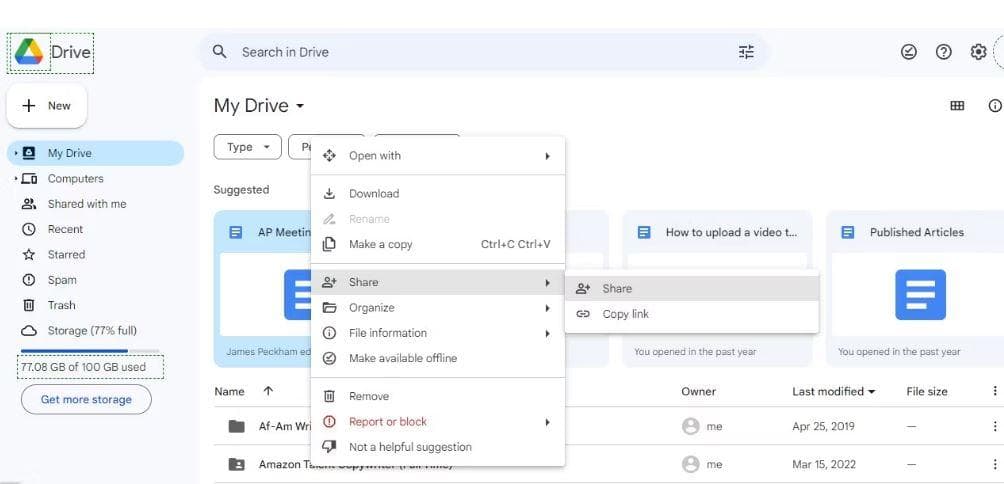This screenshot has height=484, width=1004.
Task: Choose Copy link in submenu
Action: pyautogui.click(x=692, y=314)
